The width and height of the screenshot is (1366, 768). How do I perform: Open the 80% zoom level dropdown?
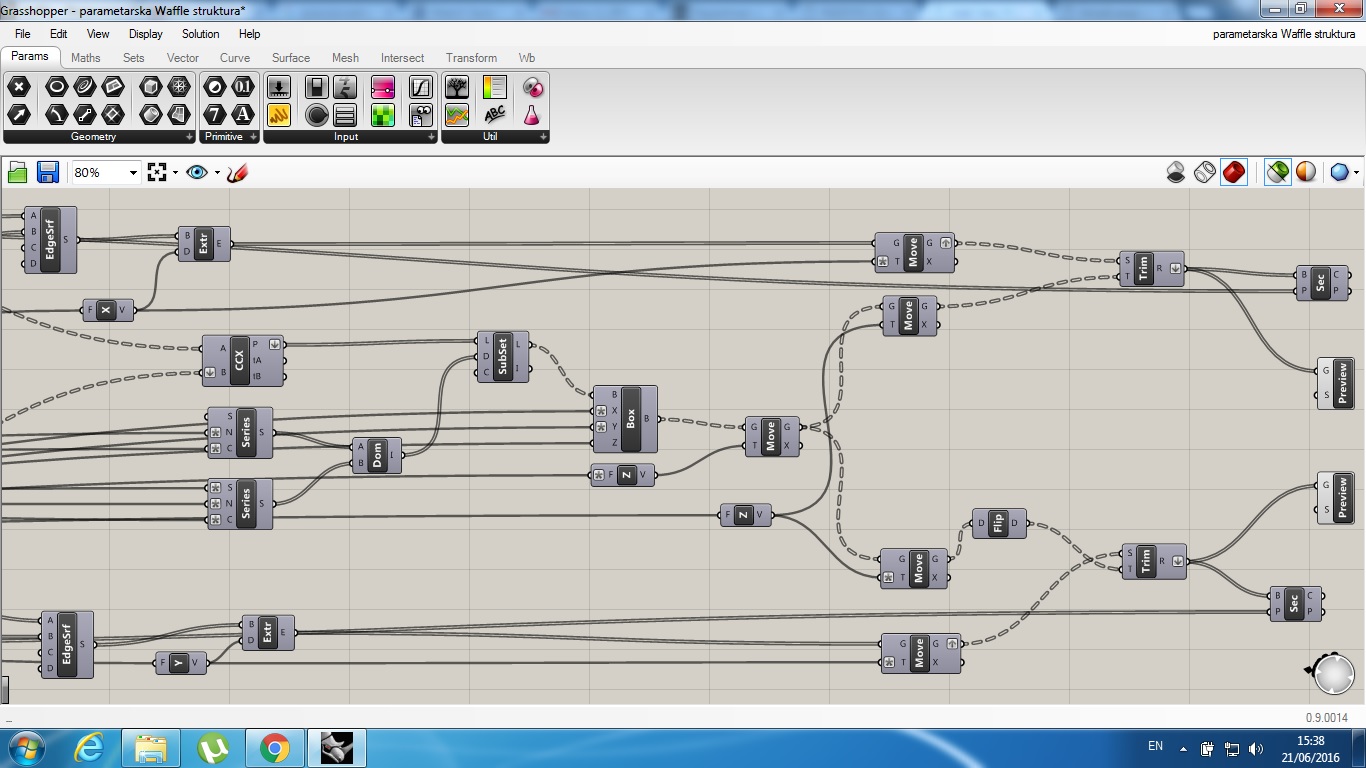pos(132,173)
